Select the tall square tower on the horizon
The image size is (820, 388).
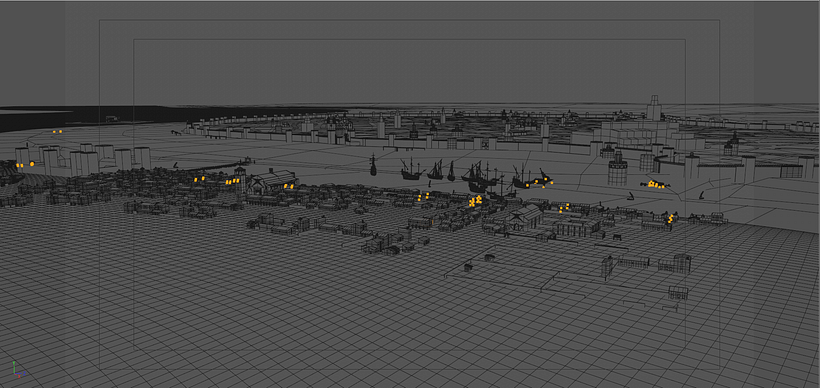(654, 108)
